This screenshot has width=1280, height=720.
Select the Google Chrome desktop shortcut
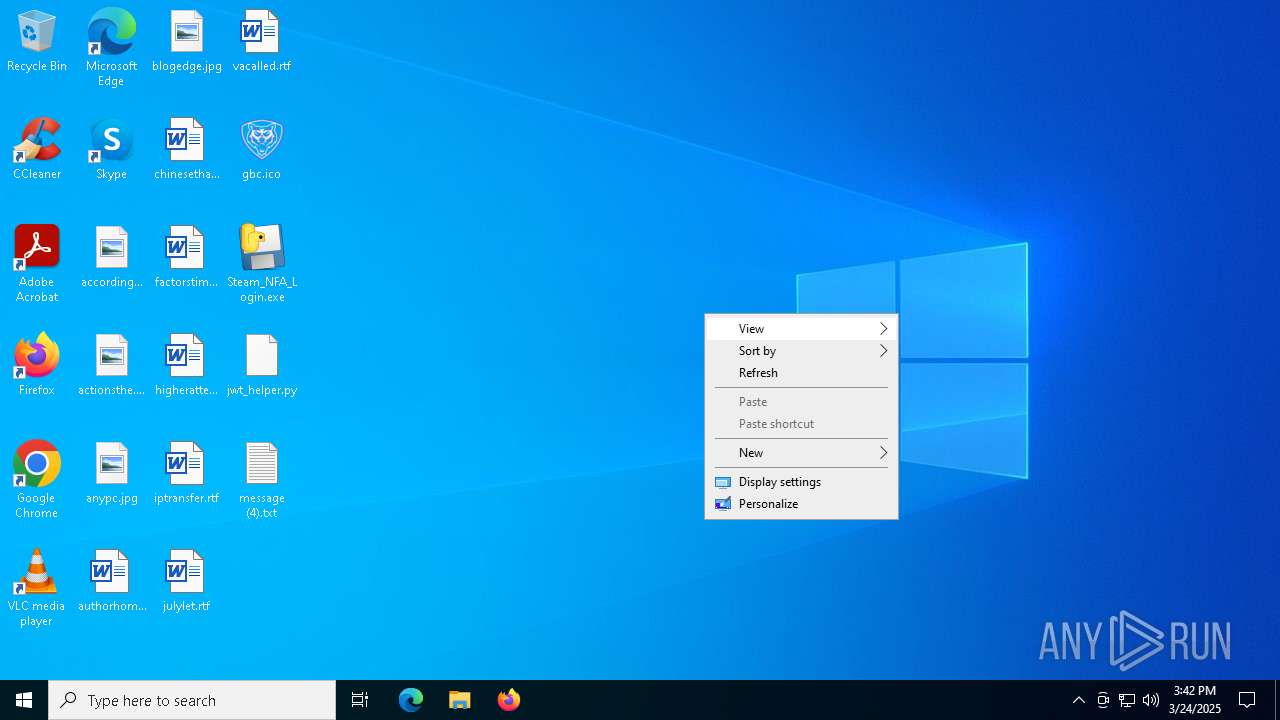coord(37,480)
